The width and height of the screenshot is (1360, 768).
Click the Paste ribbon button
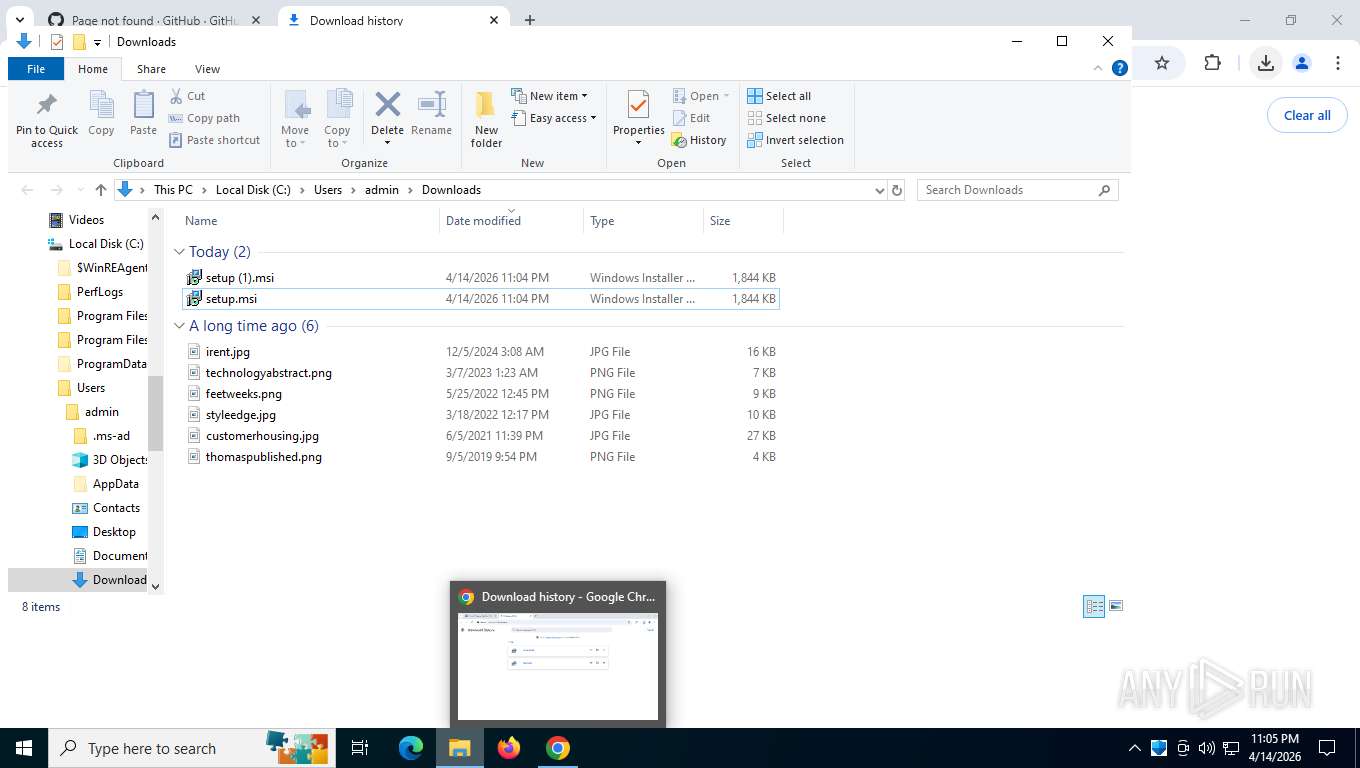[x=143, y=113]
